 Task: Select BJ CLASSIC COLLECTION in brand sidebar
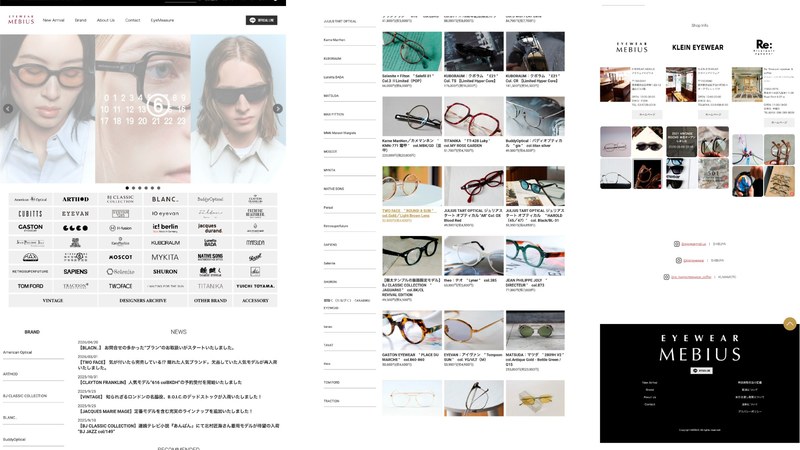25,396
